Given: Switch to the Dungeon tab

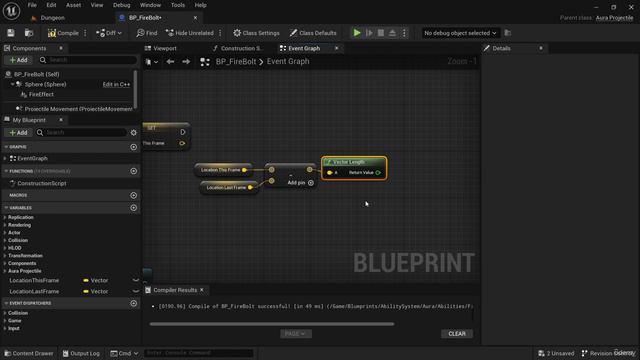Looking at the screenshot, I should point(52,18).
